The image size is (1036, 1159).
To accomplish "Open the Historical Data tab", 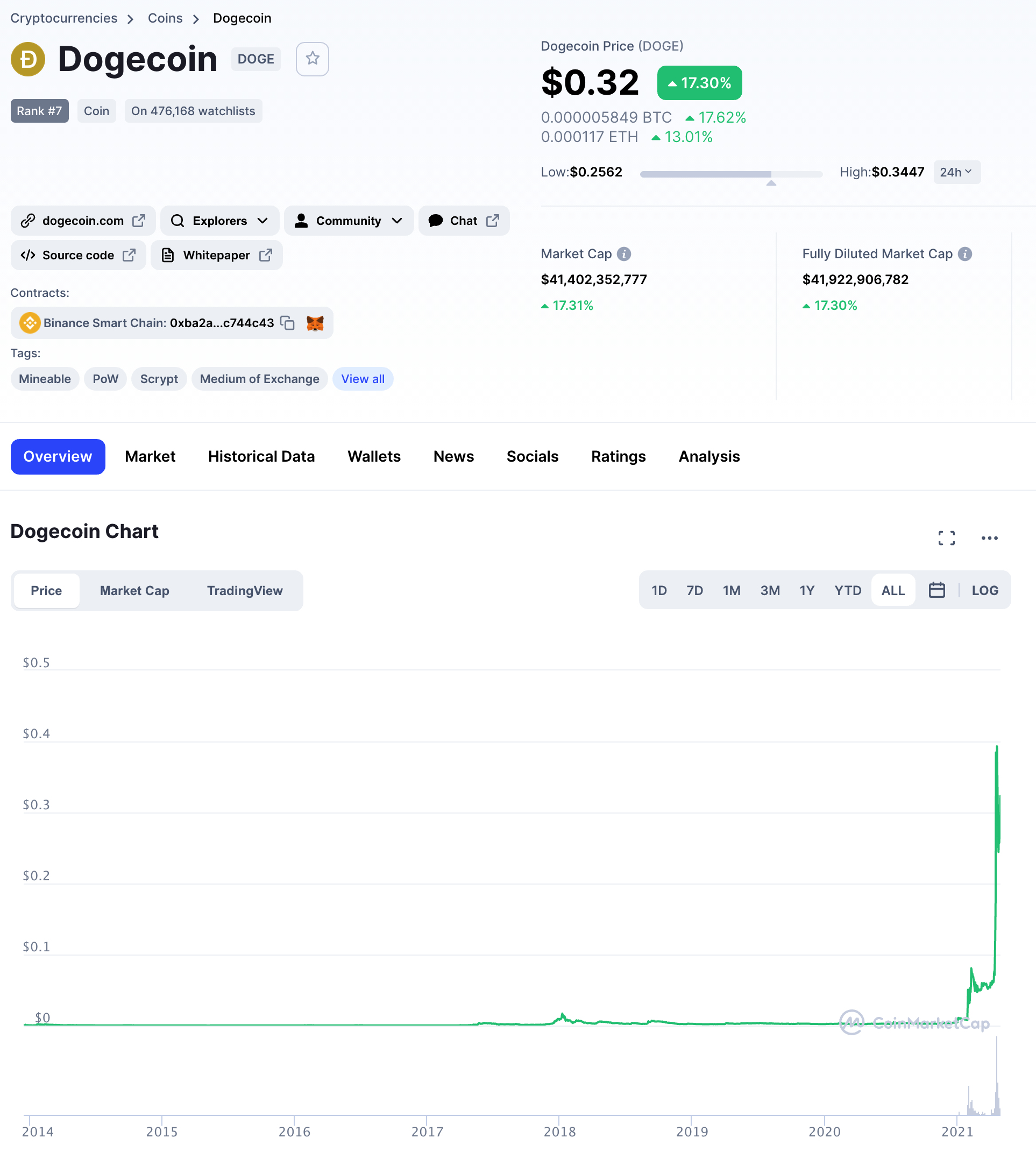I will [261, 456].
